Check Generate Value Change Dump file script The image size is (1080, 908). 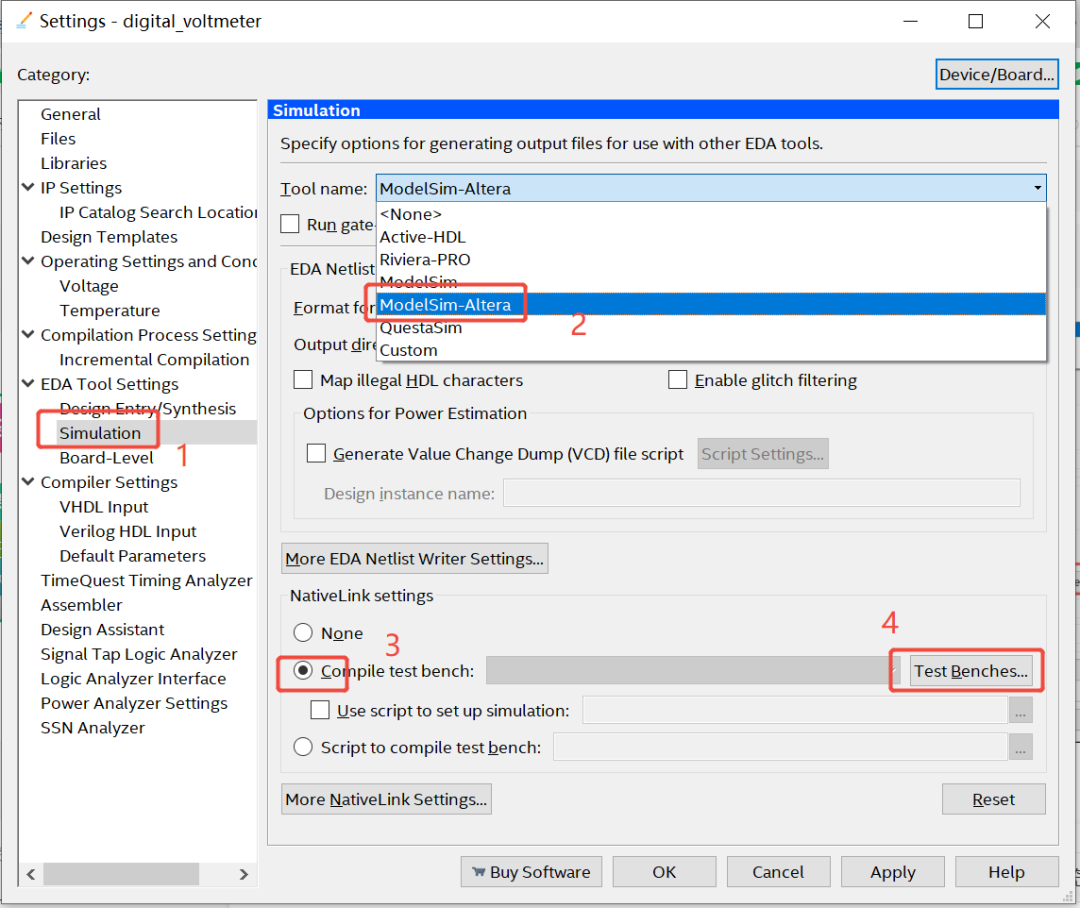(x=316, y=453)
